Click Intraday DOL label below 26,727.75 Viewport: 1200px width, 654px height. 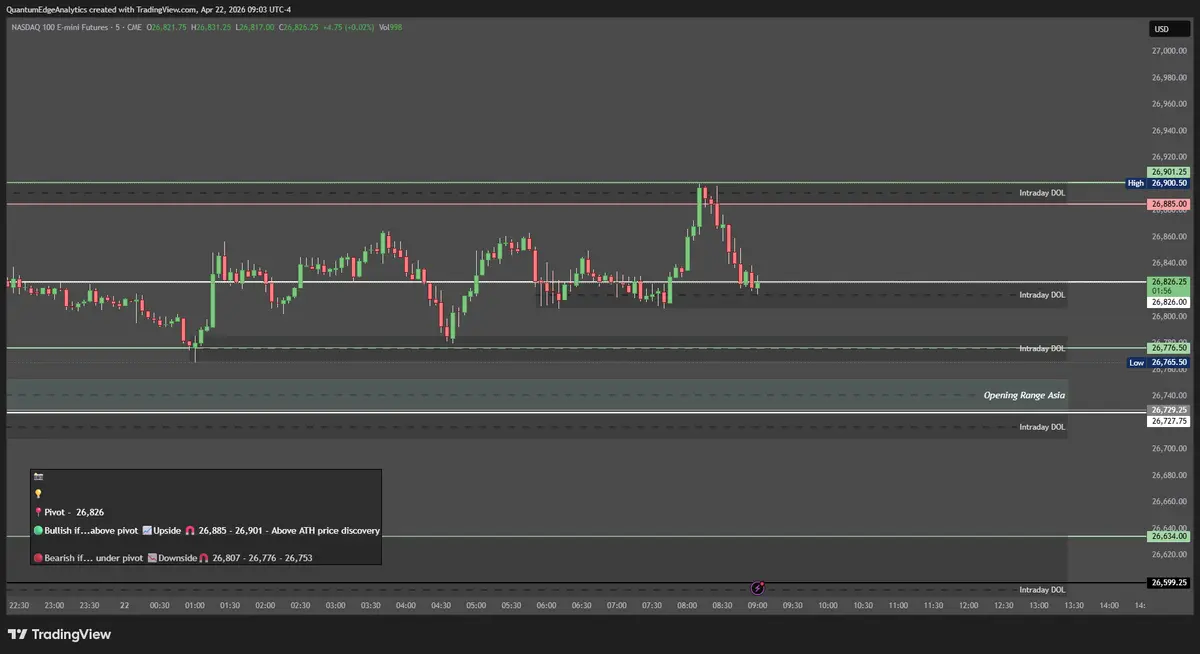tap(1042, 427)
